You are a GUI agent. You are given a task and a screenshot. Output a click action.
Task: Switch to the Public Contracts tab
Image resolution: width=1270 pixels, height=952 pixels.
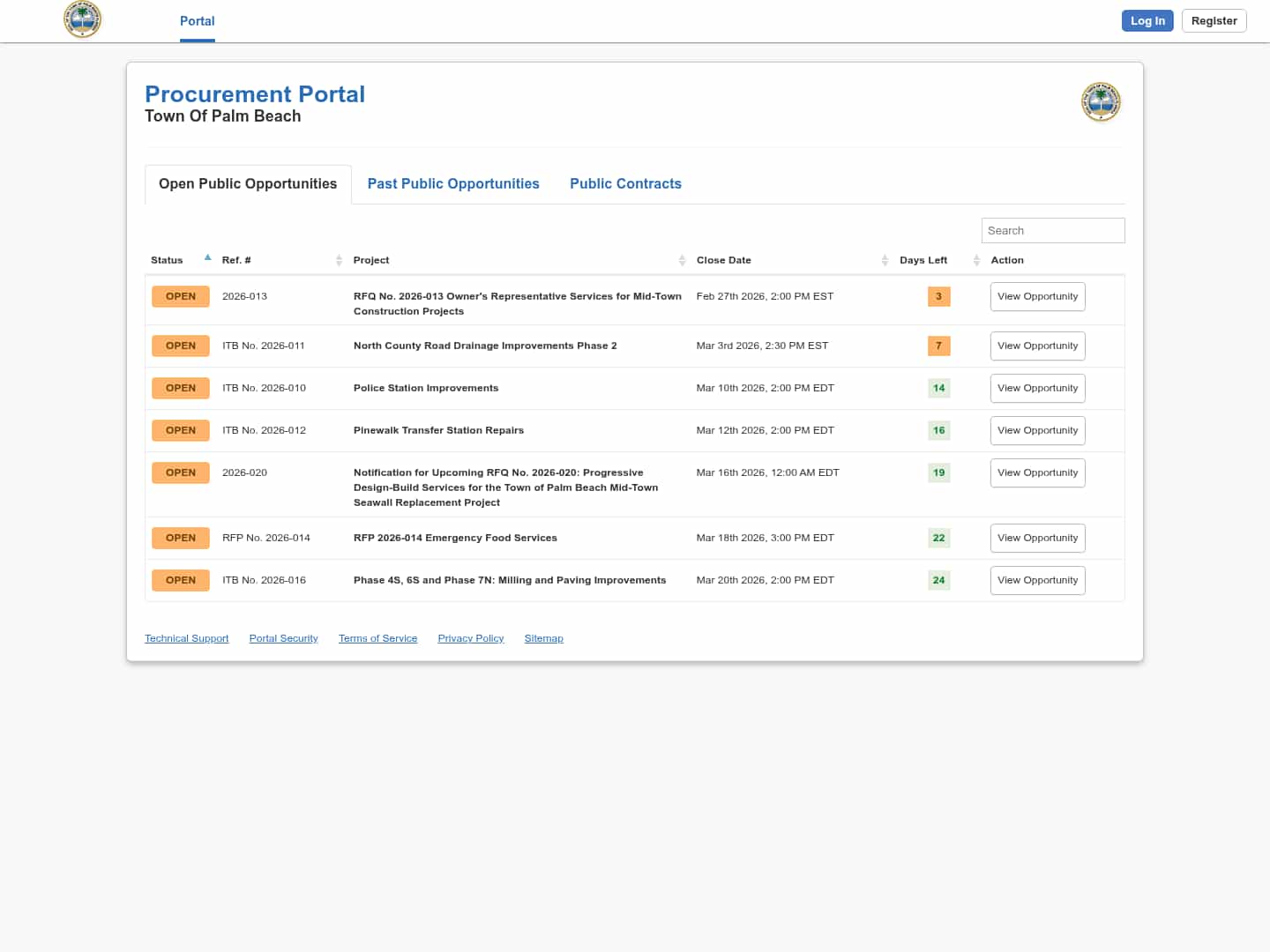click(625, 184)
